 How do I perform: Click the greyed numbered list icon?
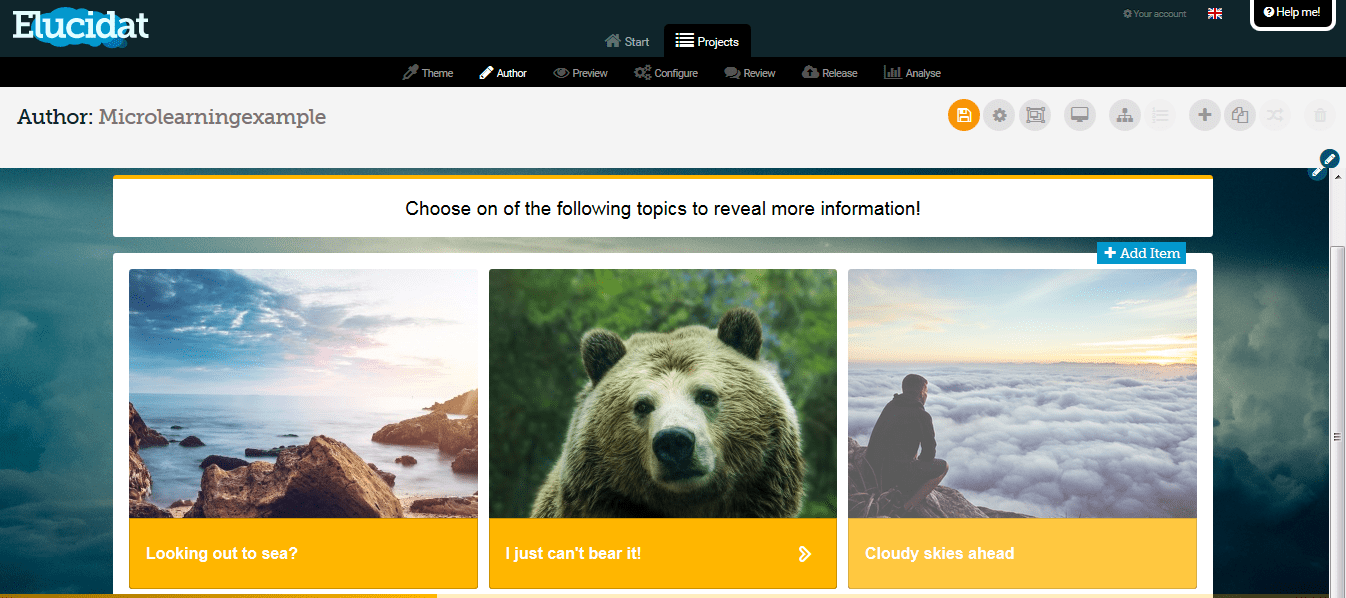(1160, 115)
